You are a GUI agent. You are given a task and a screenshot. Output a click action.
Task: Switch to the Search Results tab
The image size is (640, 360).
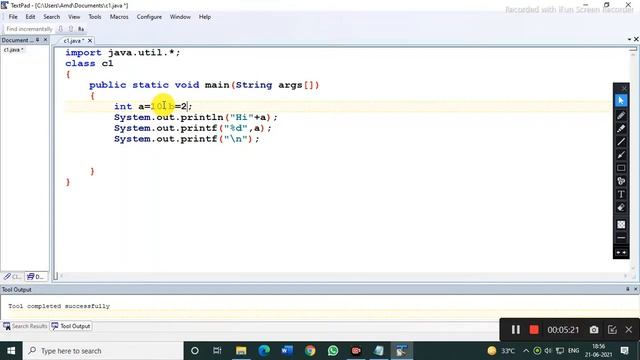pyautogui.click(x=25, y=326)
